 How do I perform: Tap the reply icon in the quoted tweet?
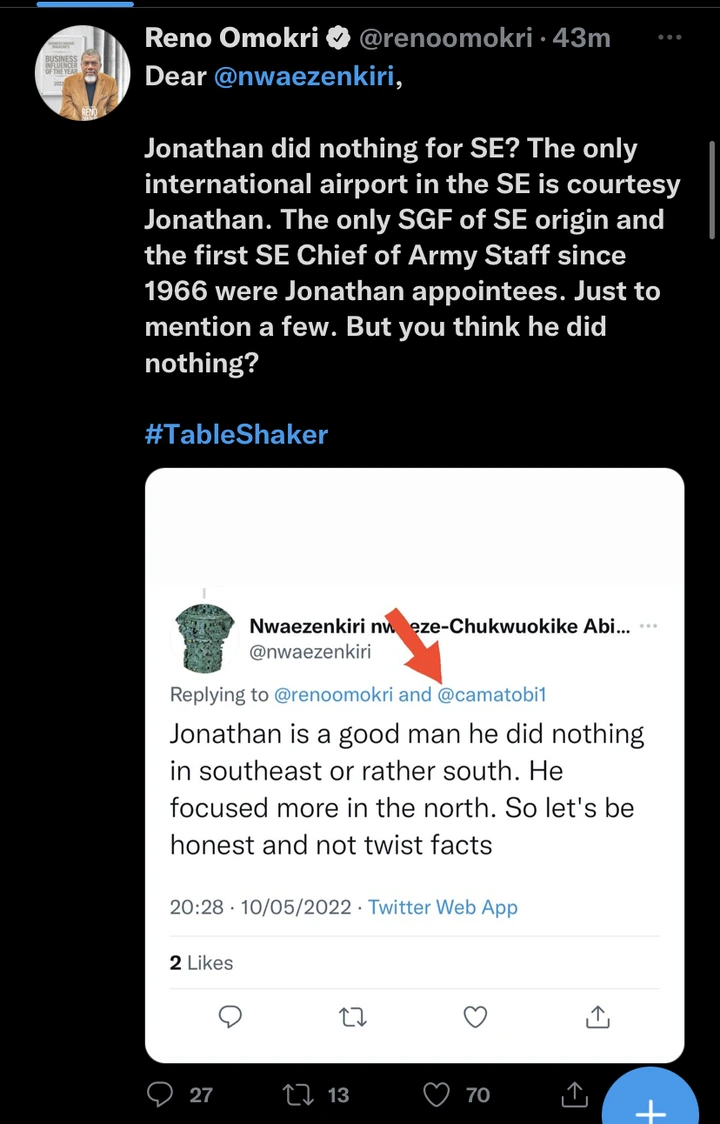coord(230,1017)
